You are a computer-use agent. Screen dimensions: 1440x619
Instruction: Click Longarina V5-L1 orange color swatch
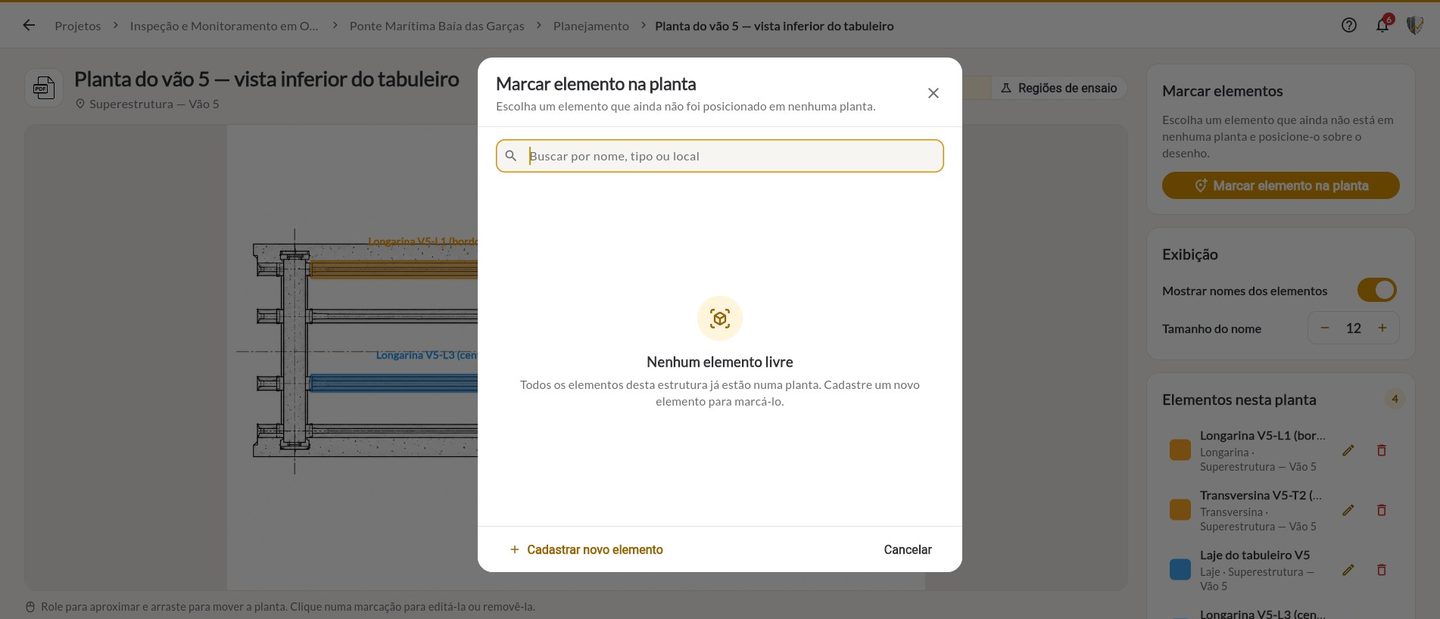click(1180, 450)
